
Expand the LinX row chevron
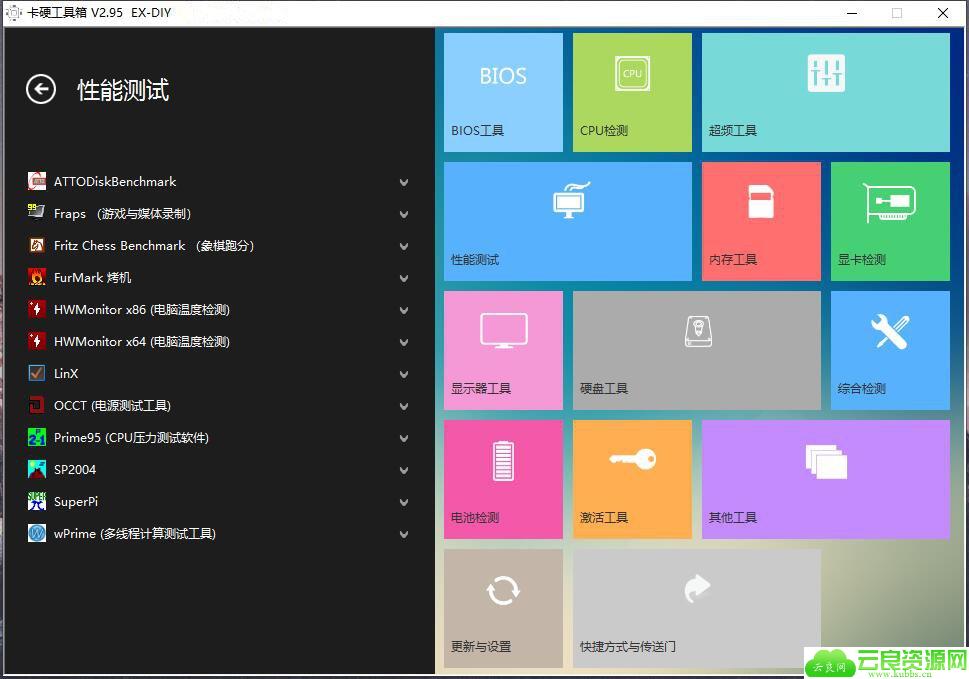[x=404, y=374]
